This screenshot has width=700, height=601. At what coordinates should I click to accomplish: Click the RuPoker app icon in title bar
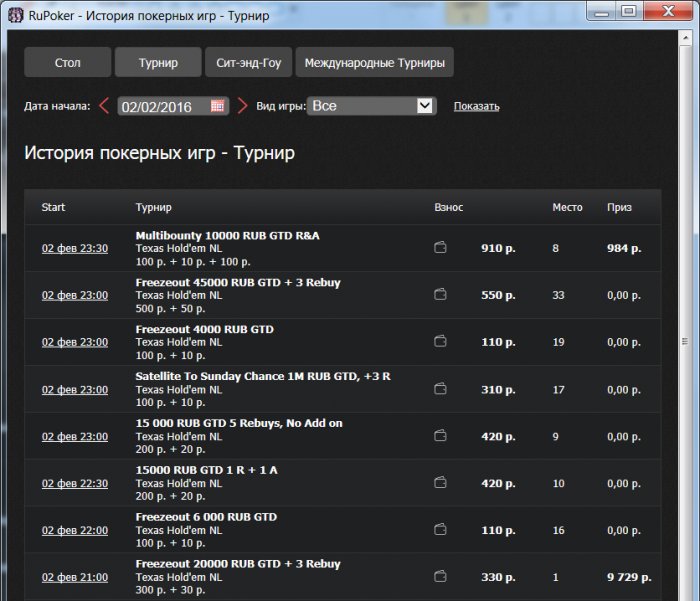tap(15, 15)
